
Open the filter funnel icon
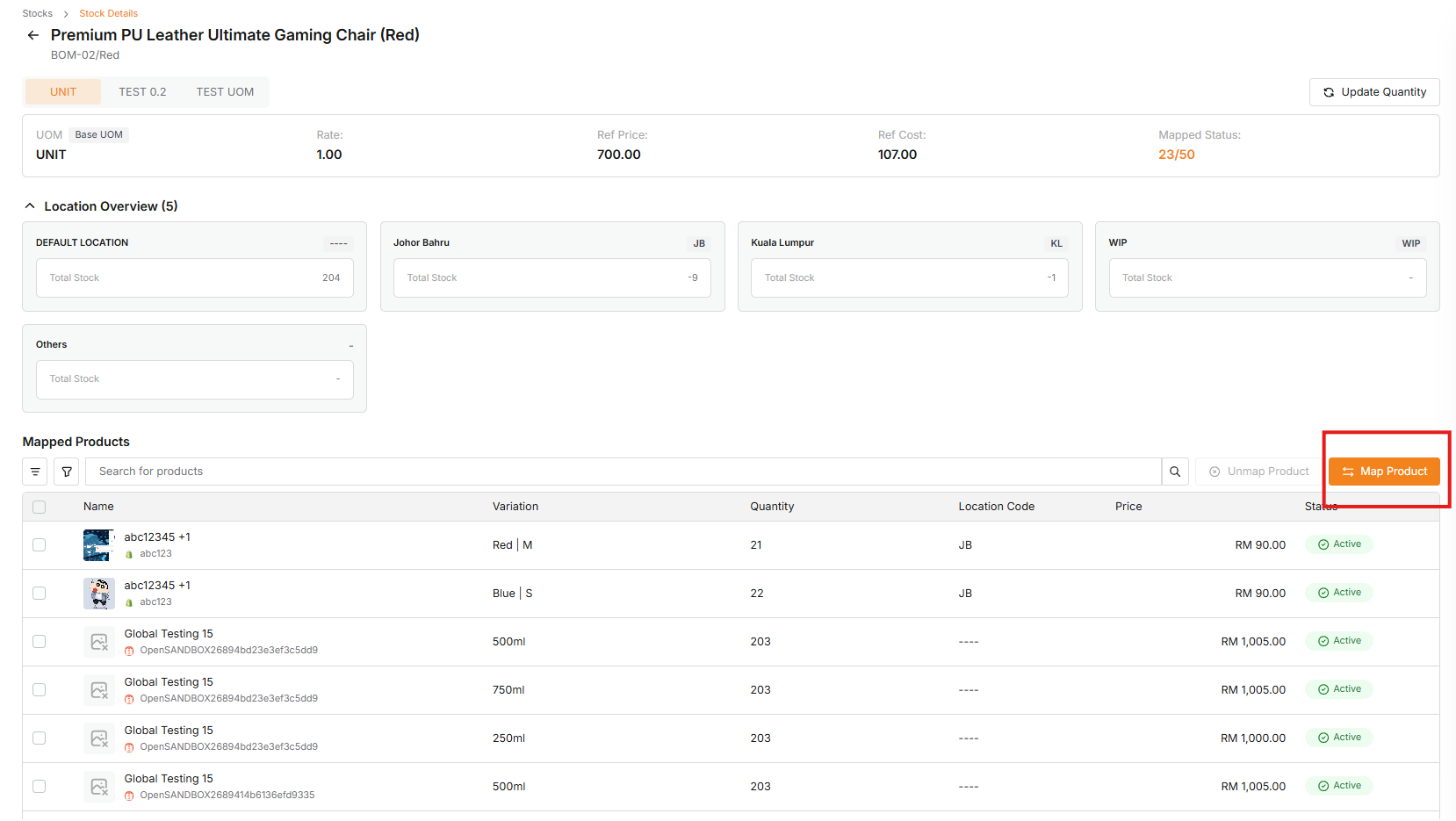pyautogui.click(x=67, y=472)
